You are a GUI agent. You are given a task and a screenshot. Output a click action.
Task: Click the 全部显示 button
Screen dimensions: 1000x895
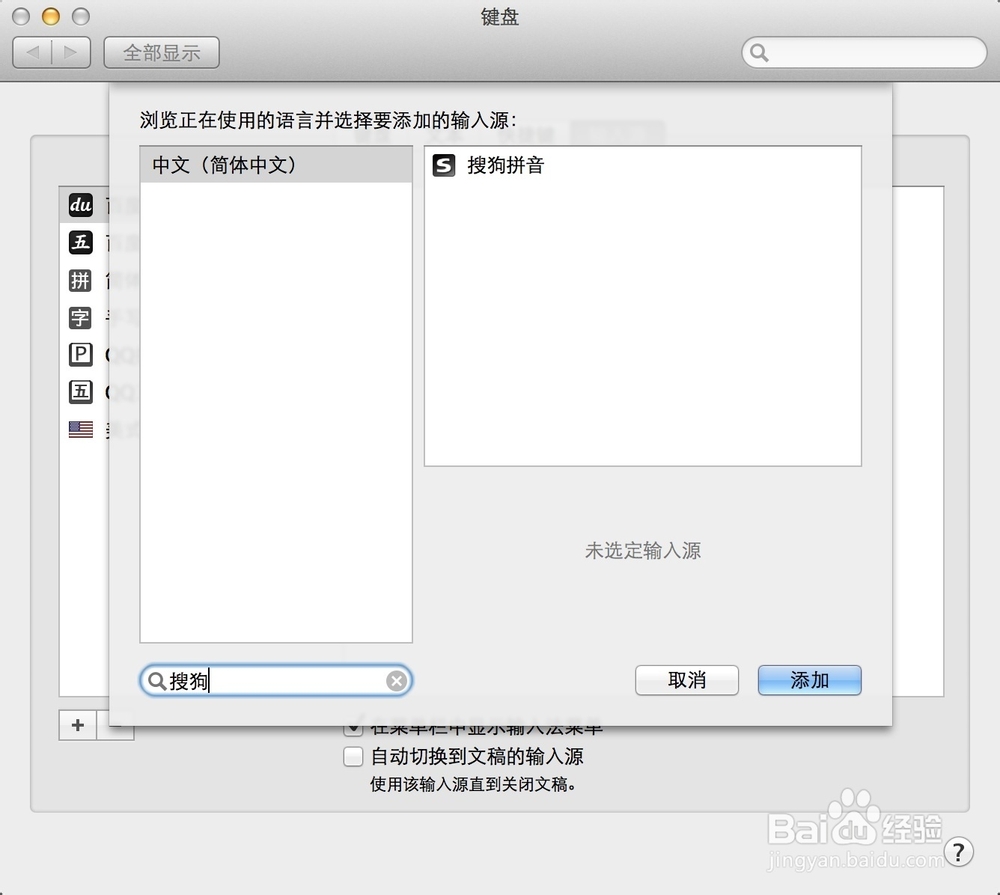pyautogui.click(x=161, y=52)
